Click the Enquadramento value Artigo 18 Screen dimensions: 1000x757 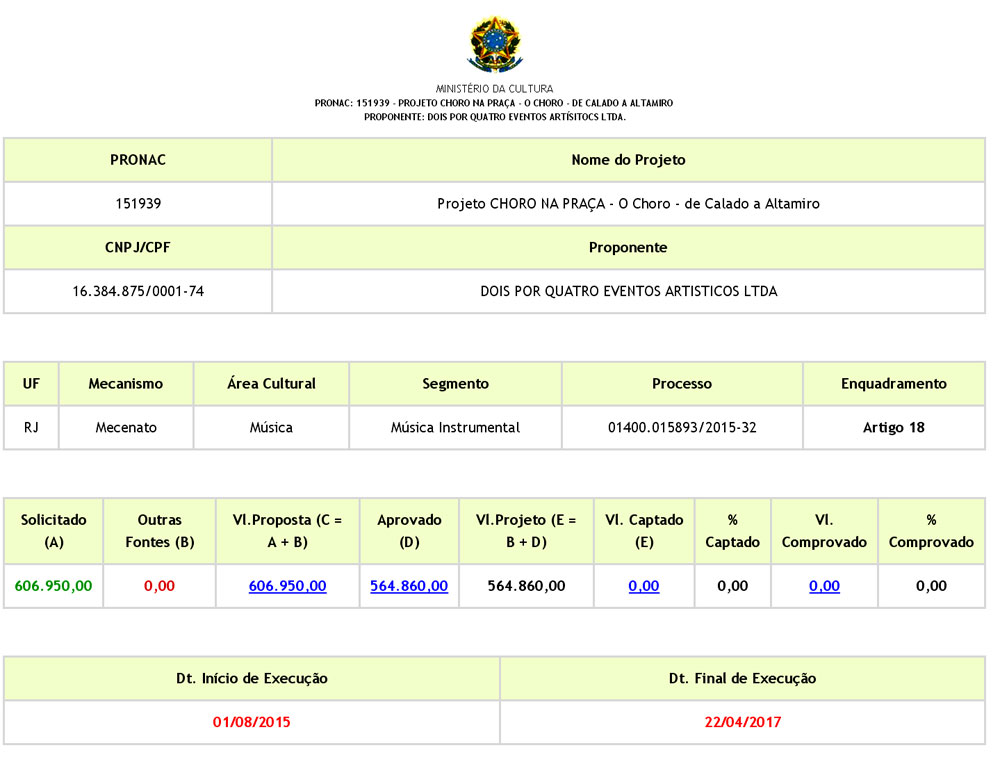(x=893, y=427)
